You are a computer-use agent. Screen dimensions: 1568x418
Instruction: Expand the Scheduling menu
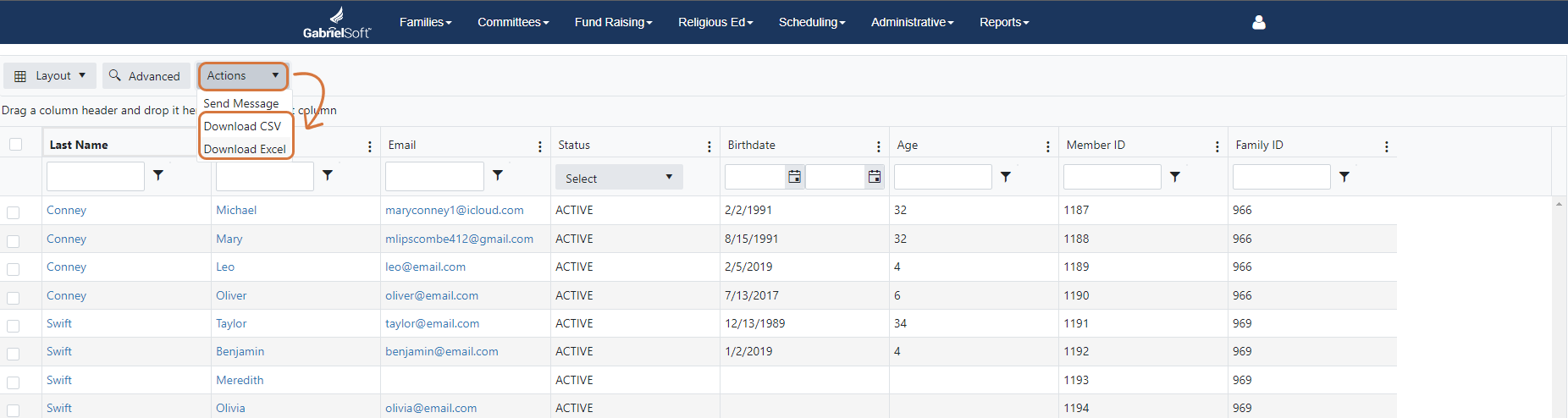[x=812, y=22]
